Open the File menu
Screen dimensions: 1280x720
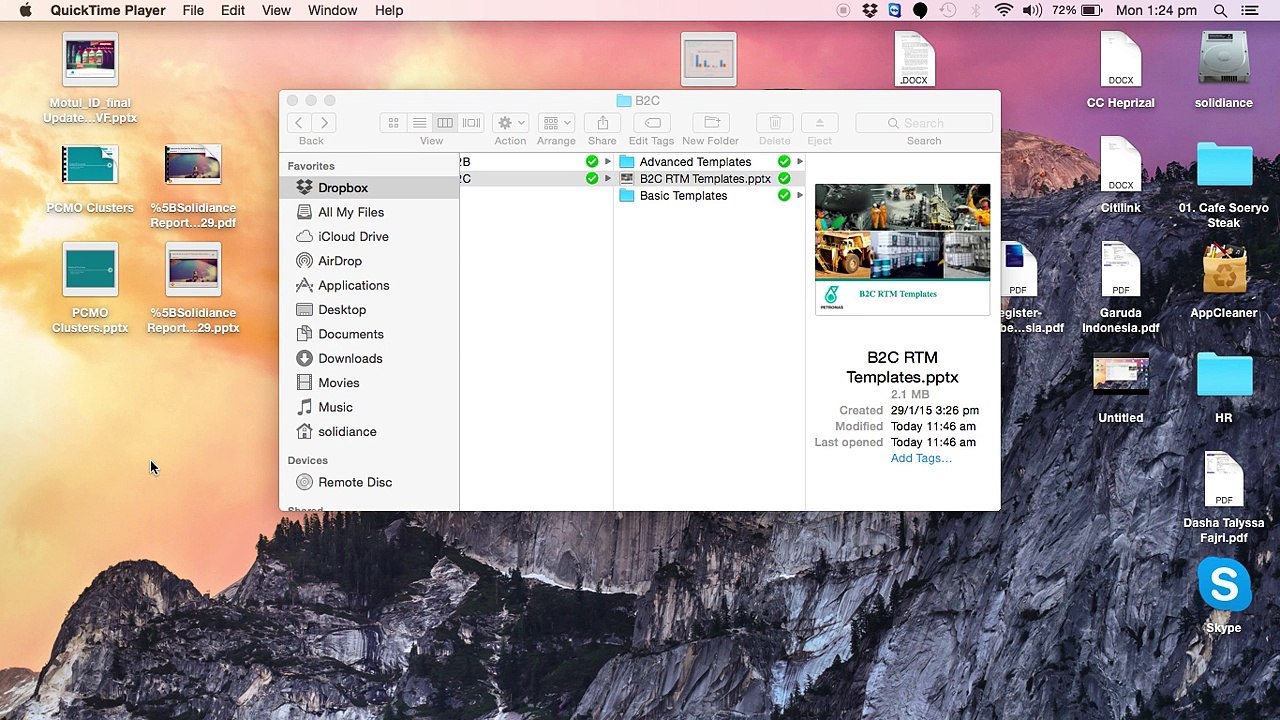click(x=193, y=10)
